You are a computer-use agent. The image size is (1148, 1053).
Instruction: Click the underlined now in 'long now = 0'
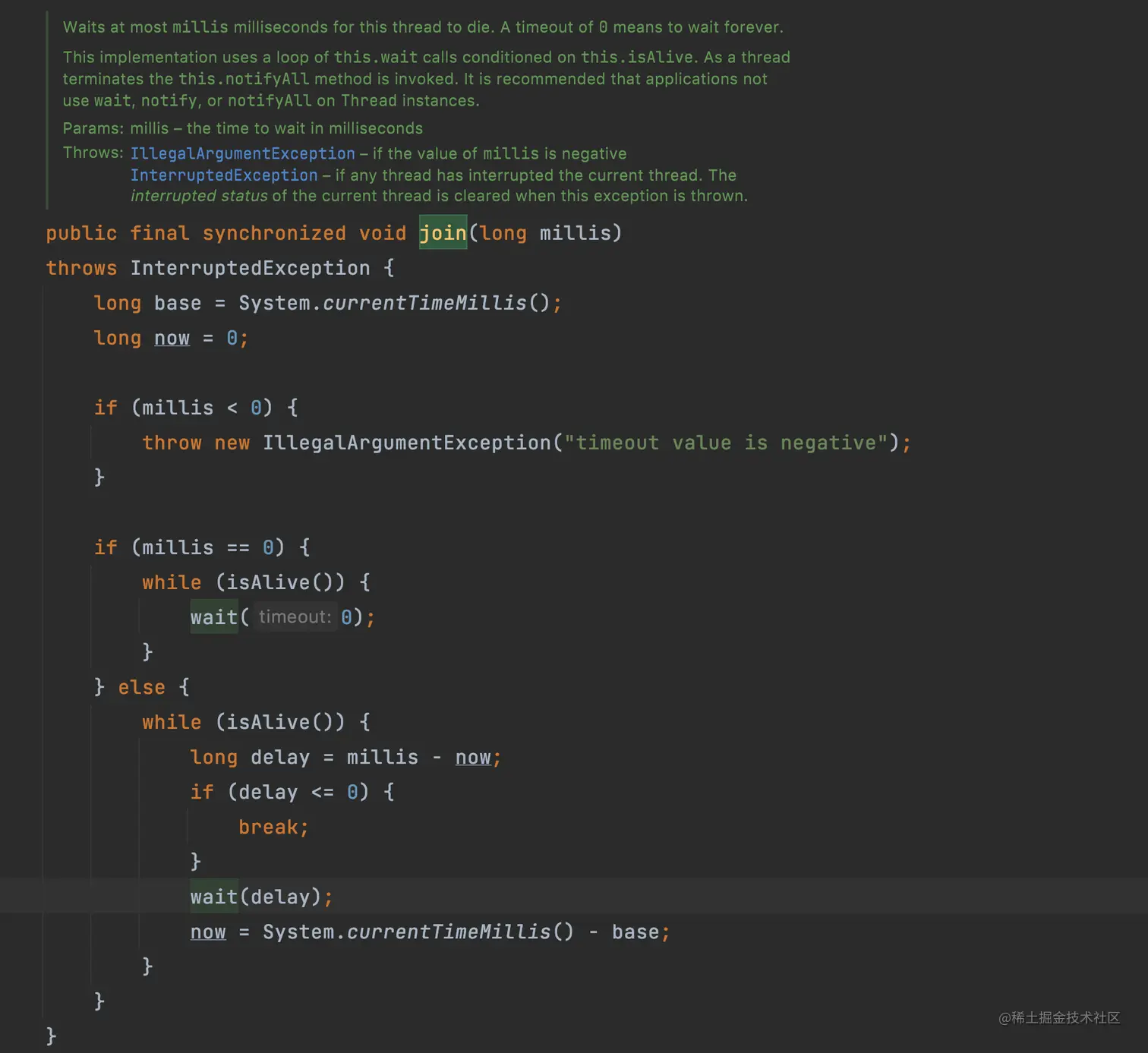(x=172, y=338)
